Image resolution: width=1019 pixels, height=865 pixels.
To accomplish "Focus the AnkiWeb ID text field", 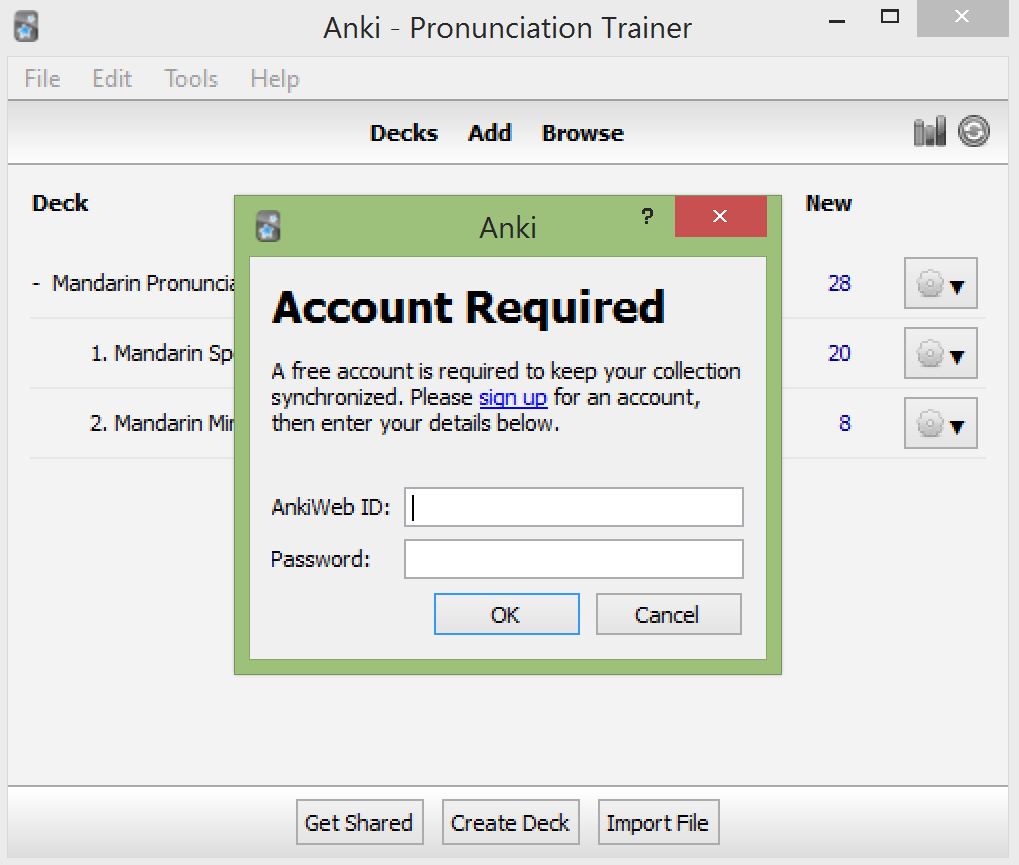I will tap(574, 507).
